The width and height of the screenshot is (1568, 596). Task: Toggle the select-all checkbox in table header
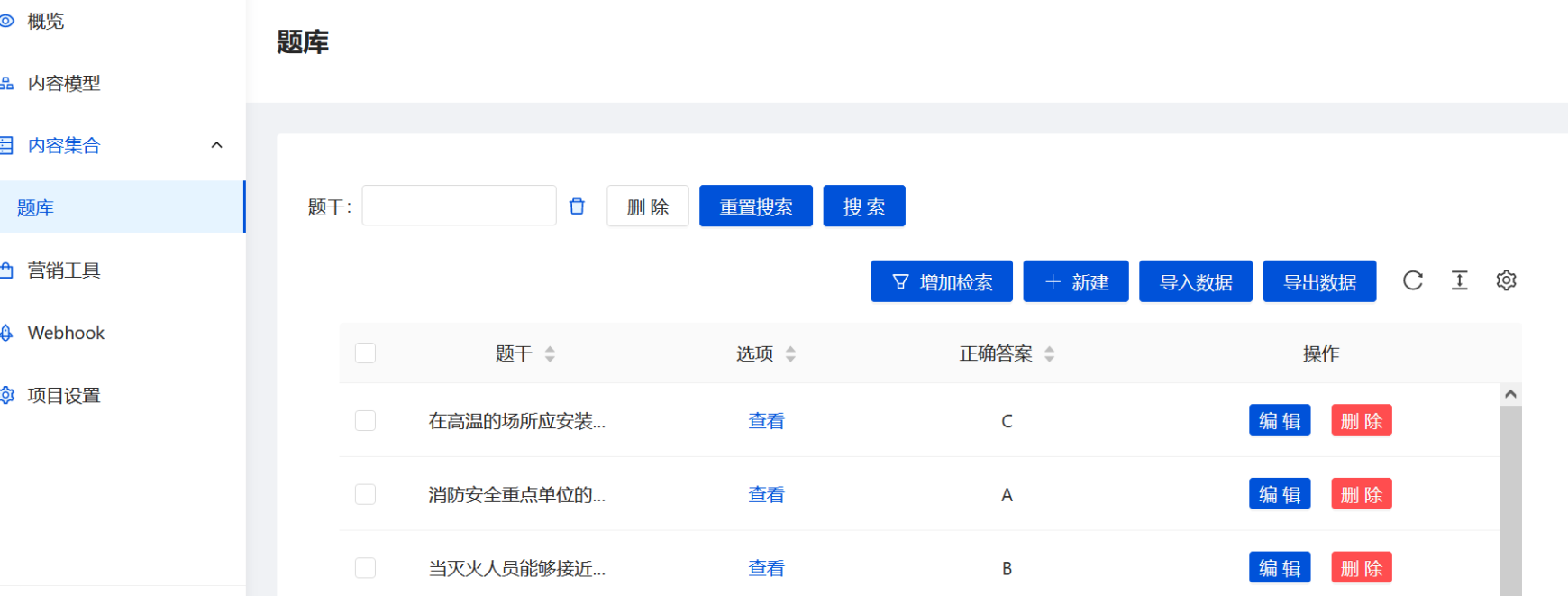[x=365, y=353]
